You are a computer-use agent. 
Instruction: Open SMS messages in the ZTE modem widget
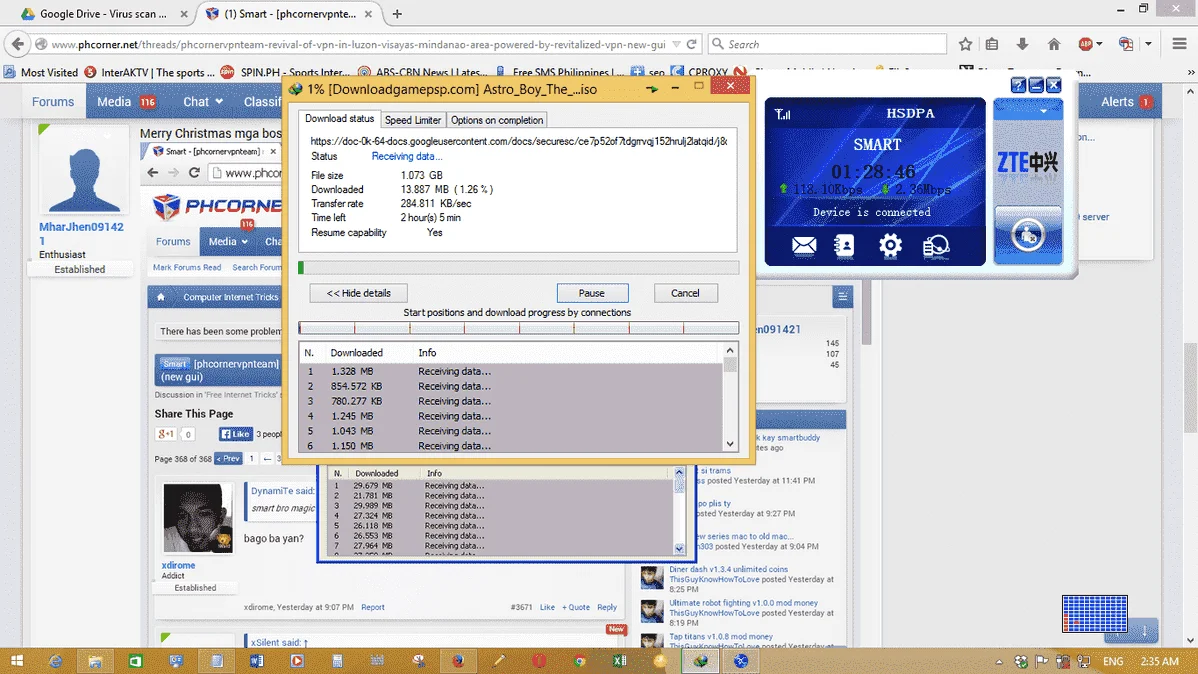pyautogui.click(x=804, y=246)
